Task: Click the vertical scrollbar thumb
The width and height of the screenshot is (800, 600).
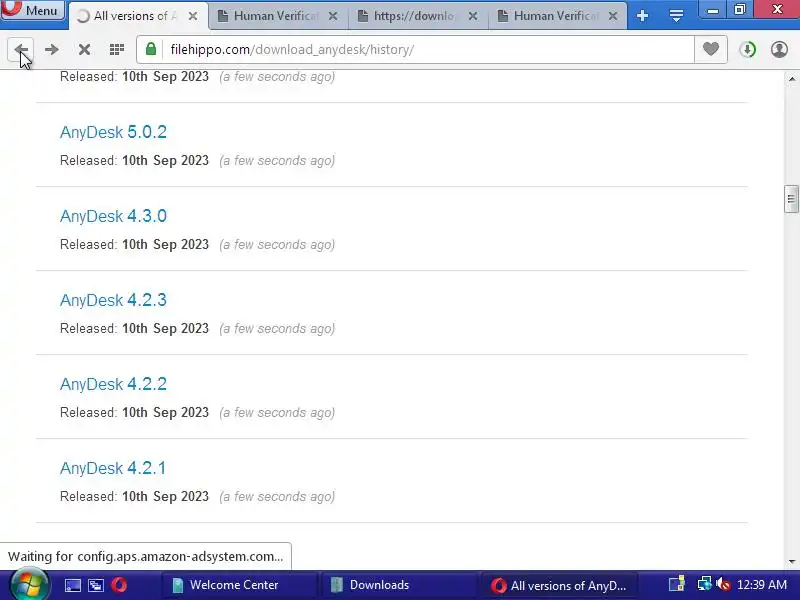Action: pos(791,199)
